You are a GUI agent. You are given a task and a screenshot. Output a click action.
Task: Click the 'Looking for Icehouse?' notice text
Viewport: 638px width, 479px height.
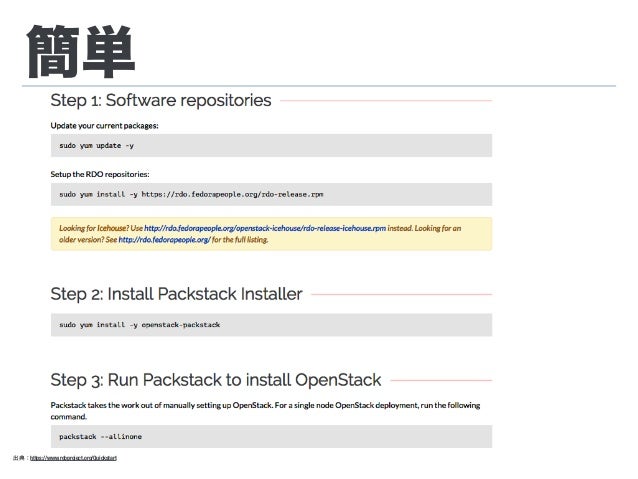[x=260, y=234]
